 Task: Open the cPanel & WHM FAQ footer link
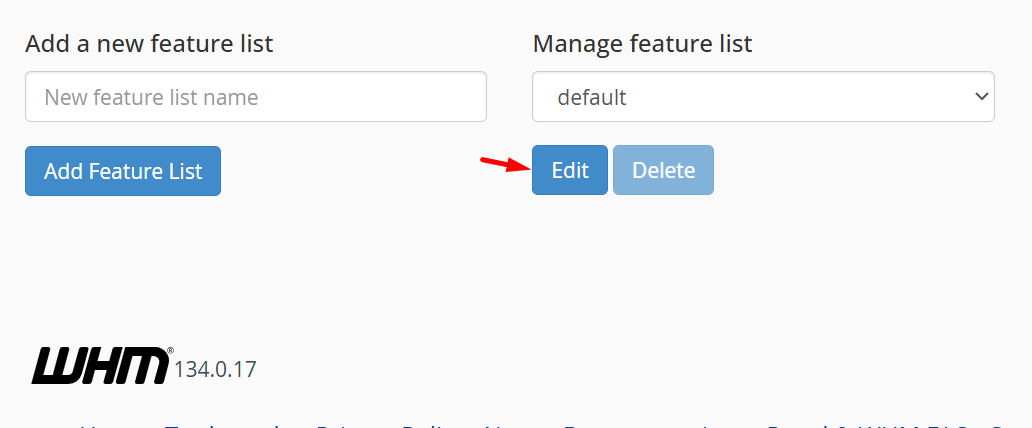(880, 425)
